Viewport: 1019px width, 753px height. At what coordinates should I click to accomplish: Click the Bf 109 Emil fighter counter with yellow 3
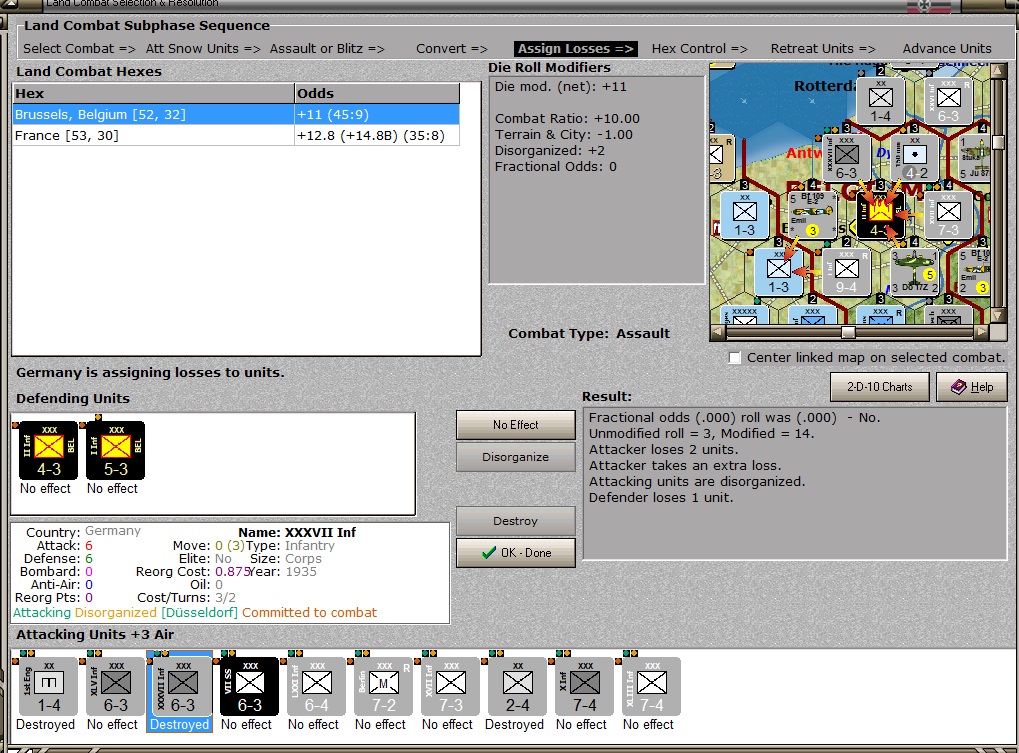(x=812, y=214)
